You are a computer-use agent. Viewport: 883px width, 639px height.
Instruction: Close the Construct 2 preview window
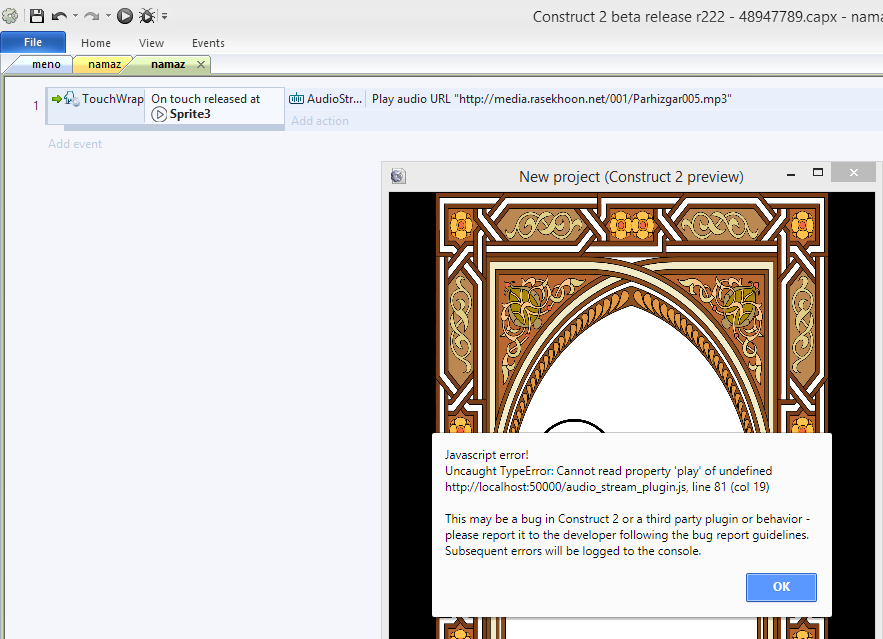[x=854, y=172]
